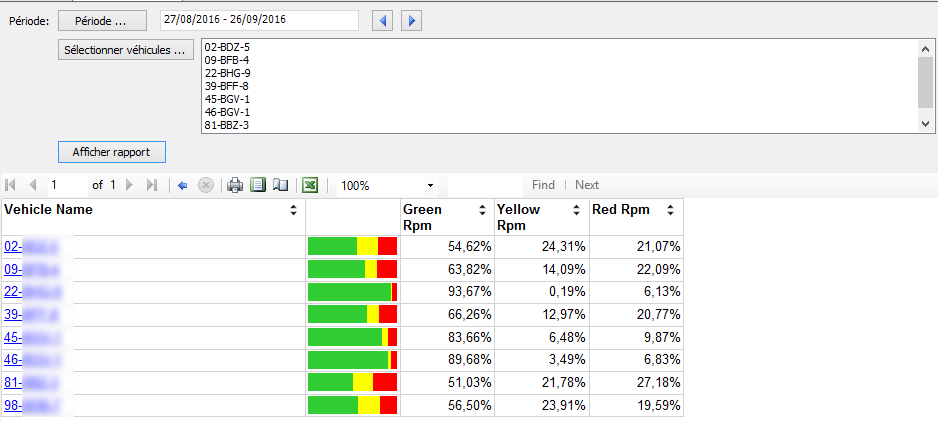Go to next report page arrow
Image resolution: width=938 pixels, height=422 pixels.
[x=129, y=185]
